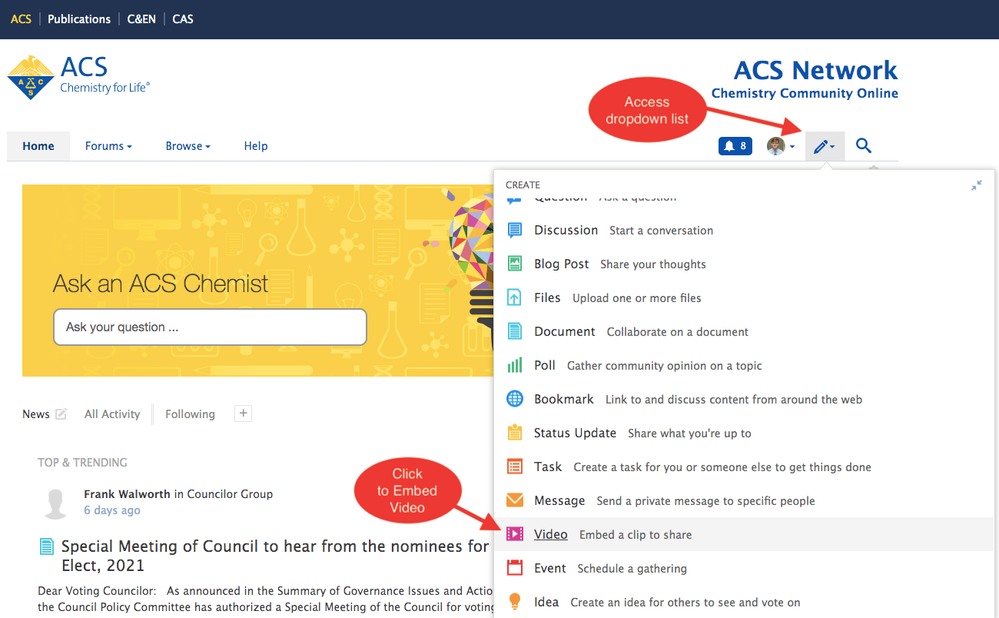This screenshot has height=618, width=999.
Task: Switch to the All Activity tab
Action: pyautogui.click(x=112, y=414)
